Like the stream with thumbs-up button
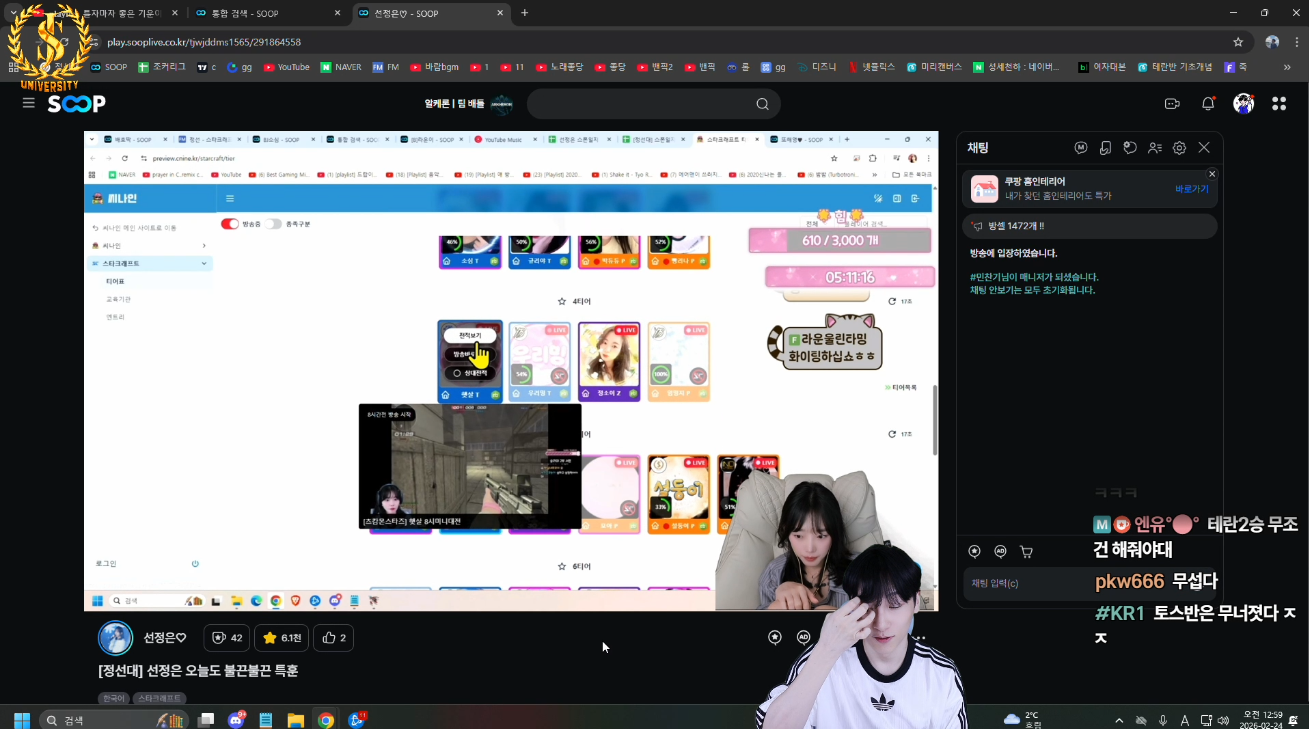This screenshot has width=1309, height=729. [334, 638]
